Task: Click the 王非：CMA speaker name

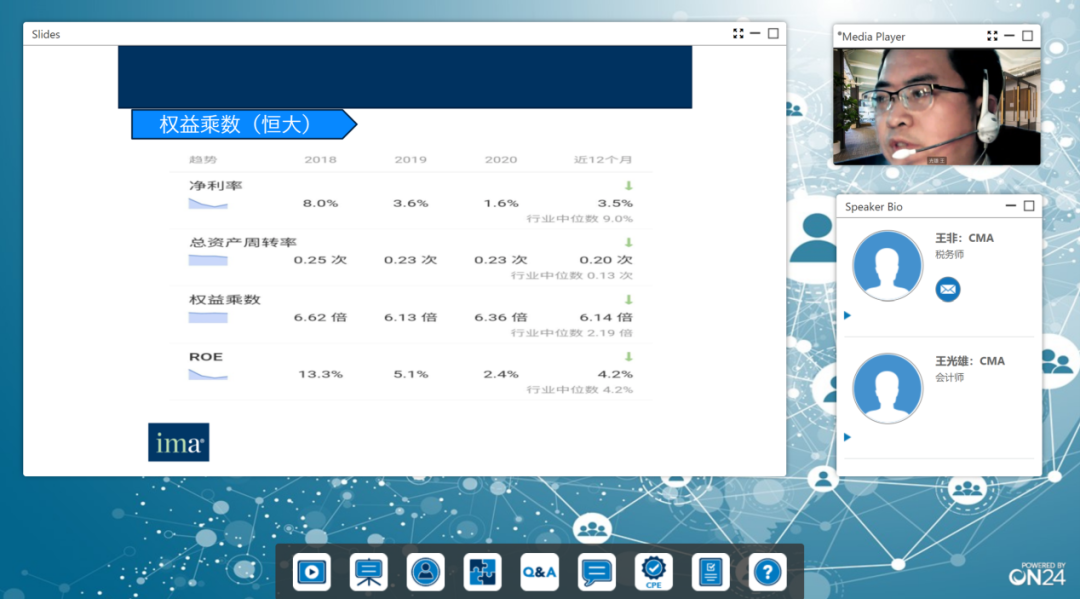Action: coord(964,238)
